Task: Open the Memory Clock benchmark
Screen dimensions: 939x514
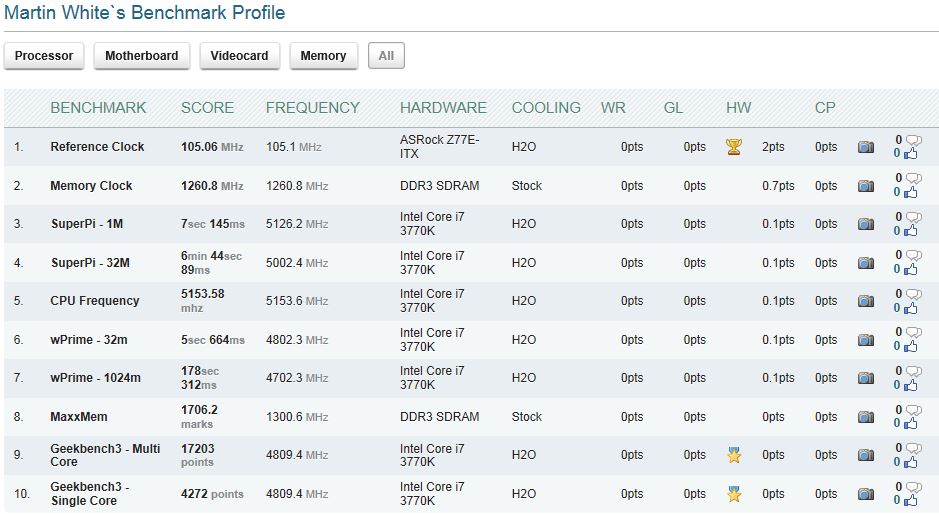Action: (91, 186)
